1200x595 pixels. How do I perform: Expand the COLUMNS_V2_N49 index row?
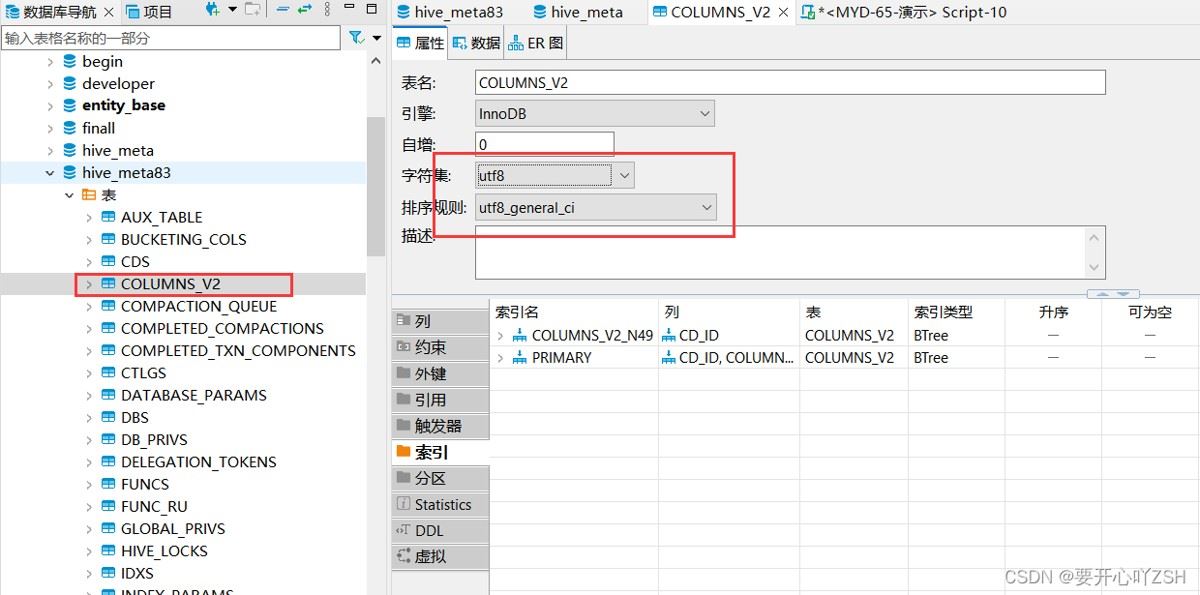pyautogui.click(x=500, y=335)
